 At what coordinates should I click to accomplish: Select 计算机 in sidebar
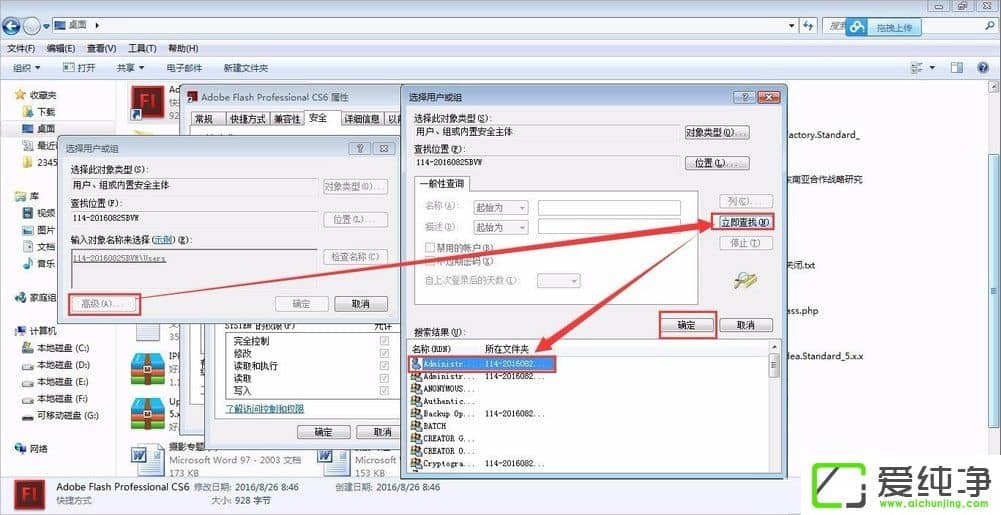(x=36, y=331)
